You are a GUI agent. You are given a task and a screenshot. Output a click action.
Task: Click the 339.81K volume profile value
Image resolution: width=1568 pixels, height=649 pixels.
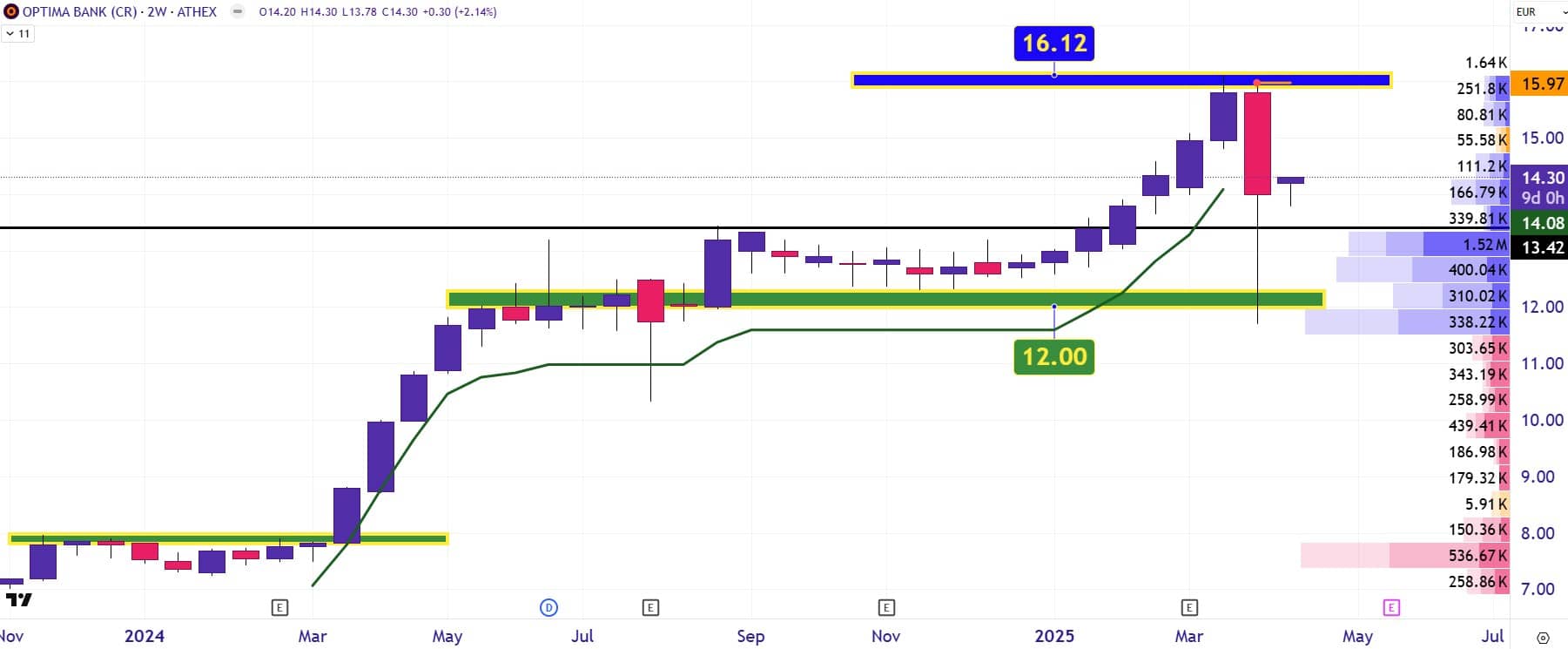point(1477,219)
